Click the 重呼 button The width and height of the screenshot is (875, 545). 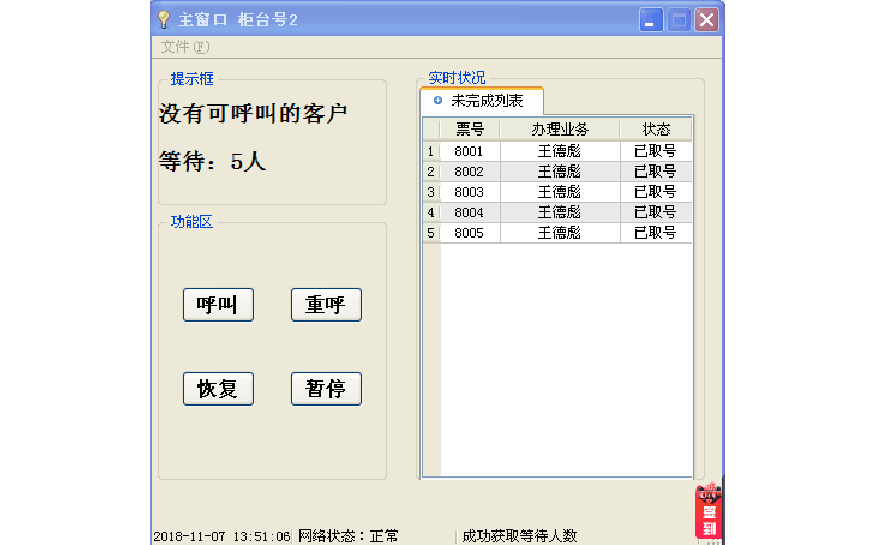tap(326, 305)
